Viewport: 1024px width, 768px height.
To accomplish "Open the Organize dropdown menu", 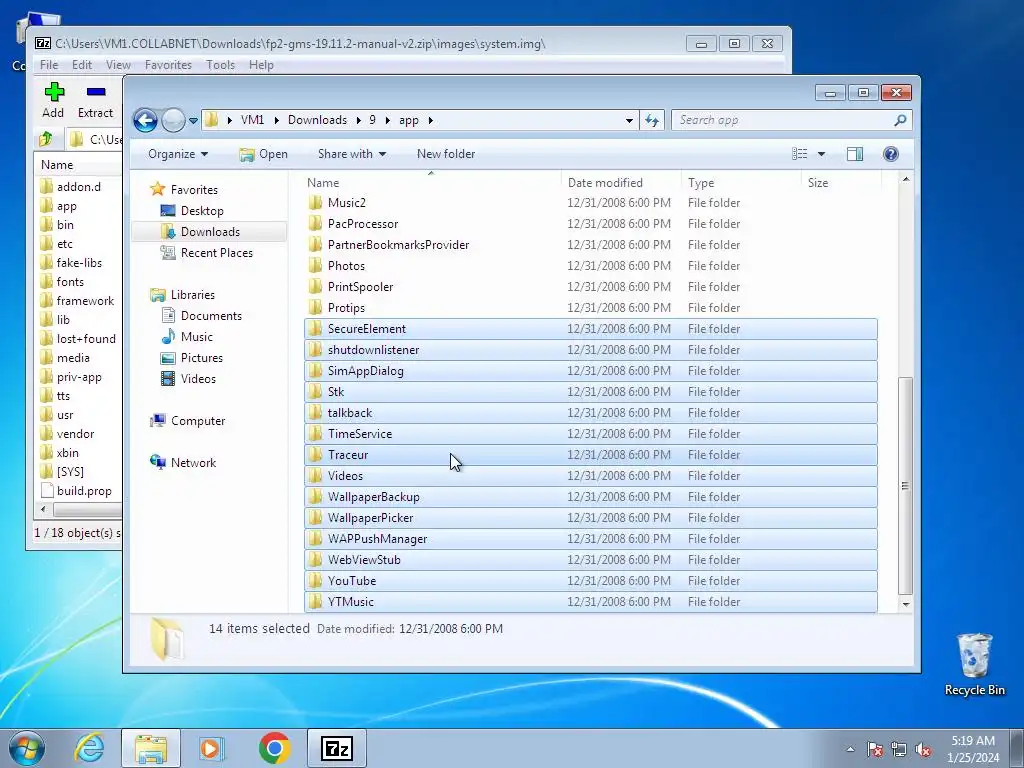I will (178, 154).
